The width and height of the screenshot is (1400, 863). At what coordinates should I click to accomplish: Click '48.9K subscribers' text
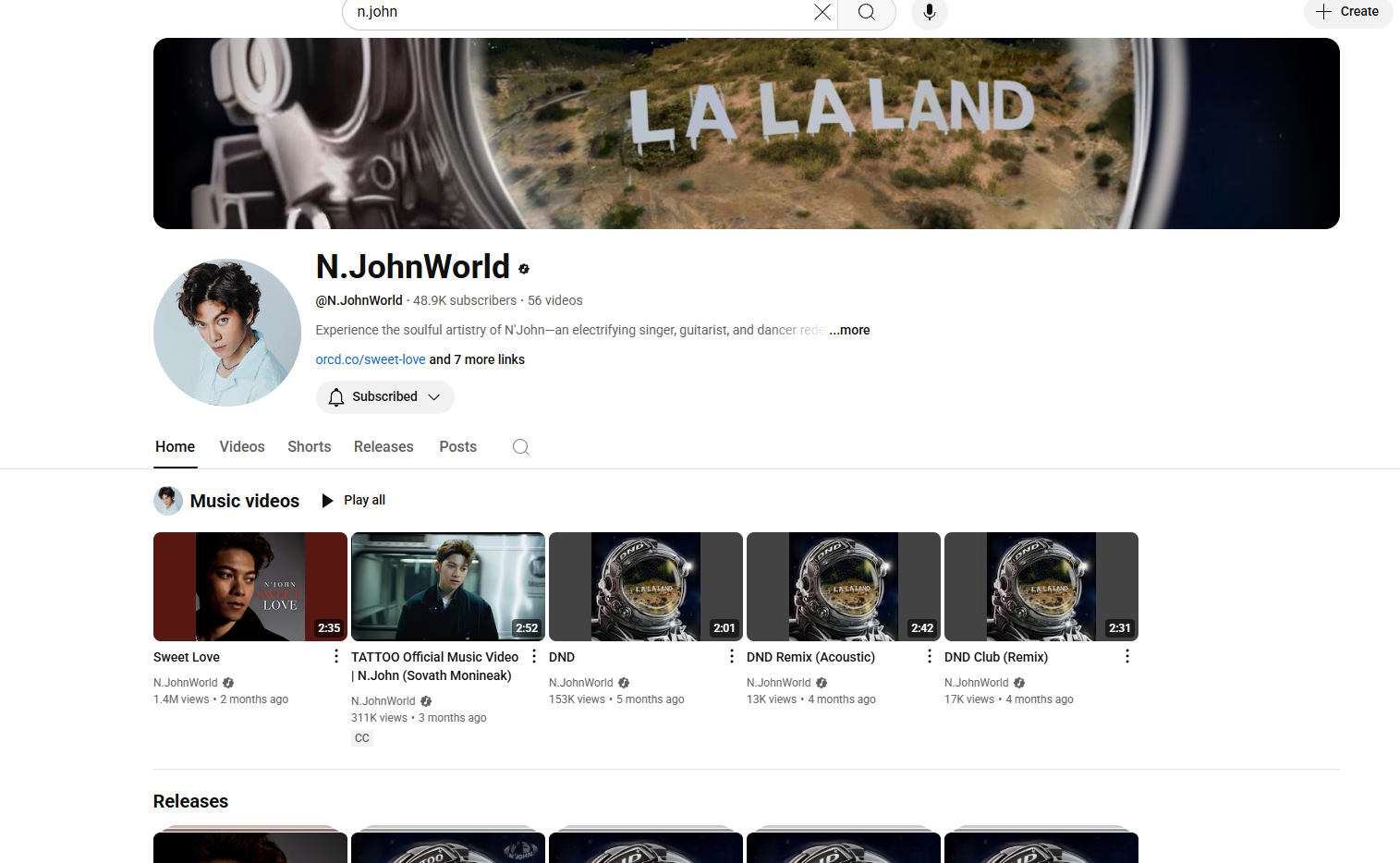pyautogui.click(x=465, y=300)
